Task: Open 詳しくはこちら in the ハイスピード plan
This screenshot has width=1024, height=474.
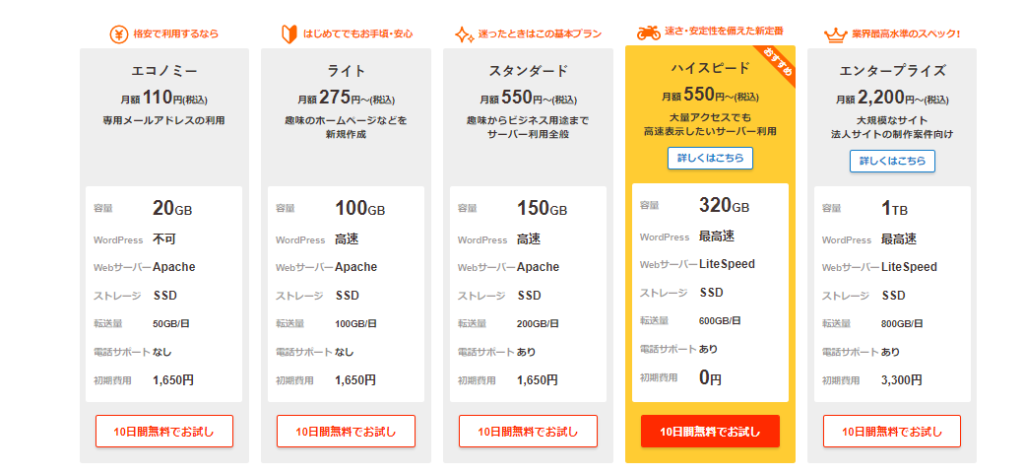Action: point(710,159)
